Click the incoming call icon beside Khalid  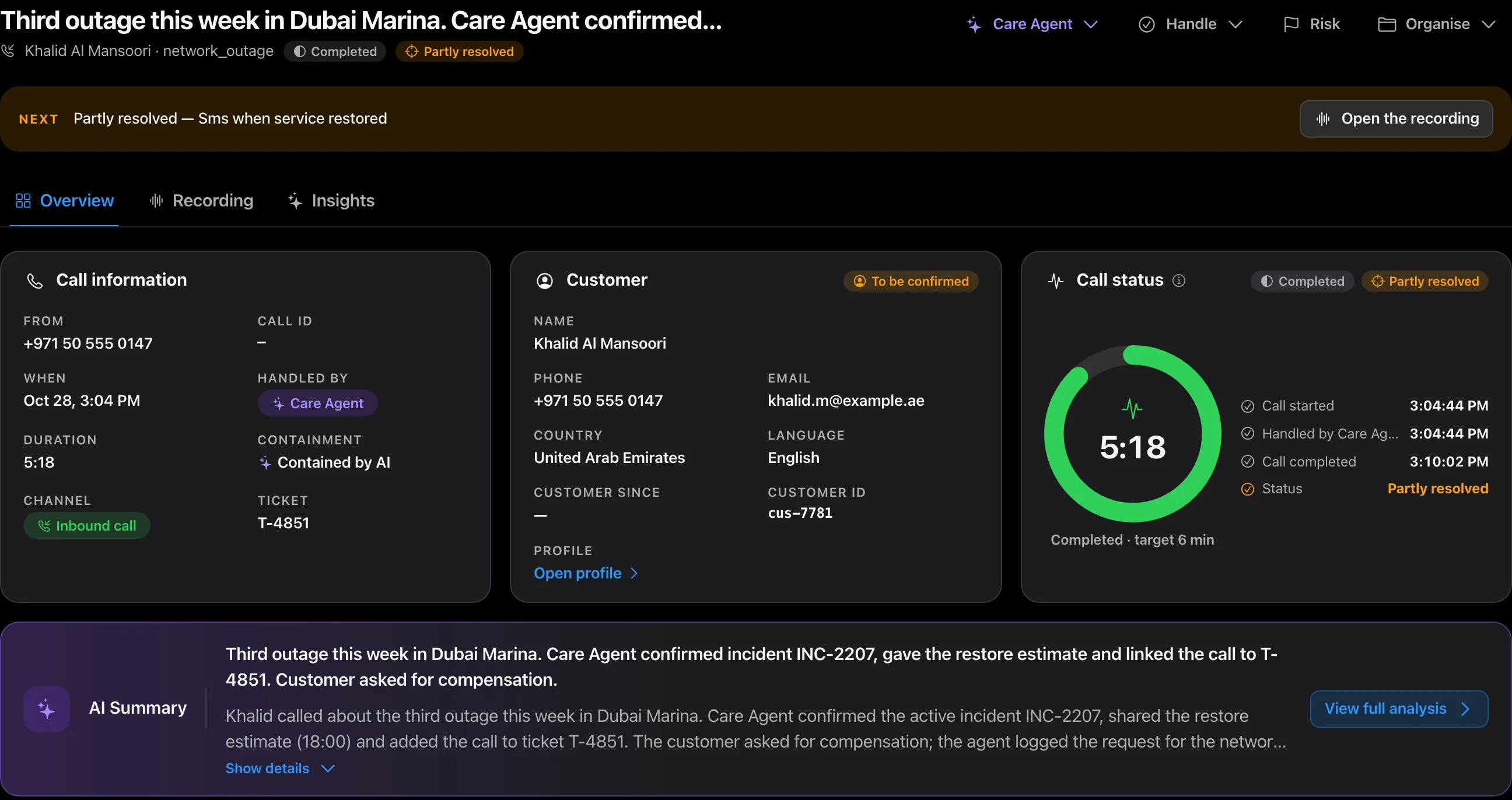[x=8, y=51]
